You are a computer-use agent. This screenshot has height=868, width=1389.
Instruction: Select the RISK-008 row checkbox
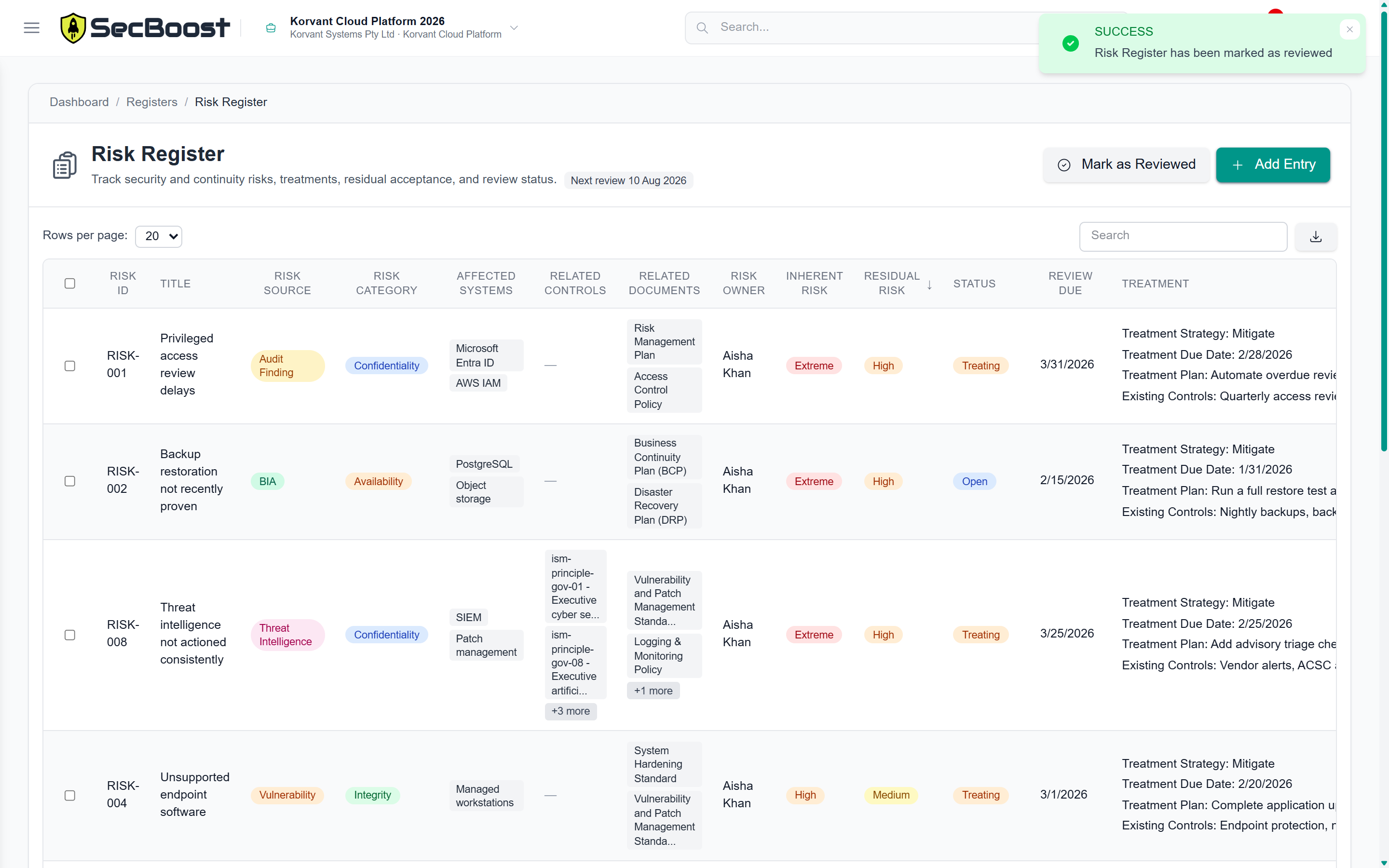pyautogui.click(x=70, y=635)
